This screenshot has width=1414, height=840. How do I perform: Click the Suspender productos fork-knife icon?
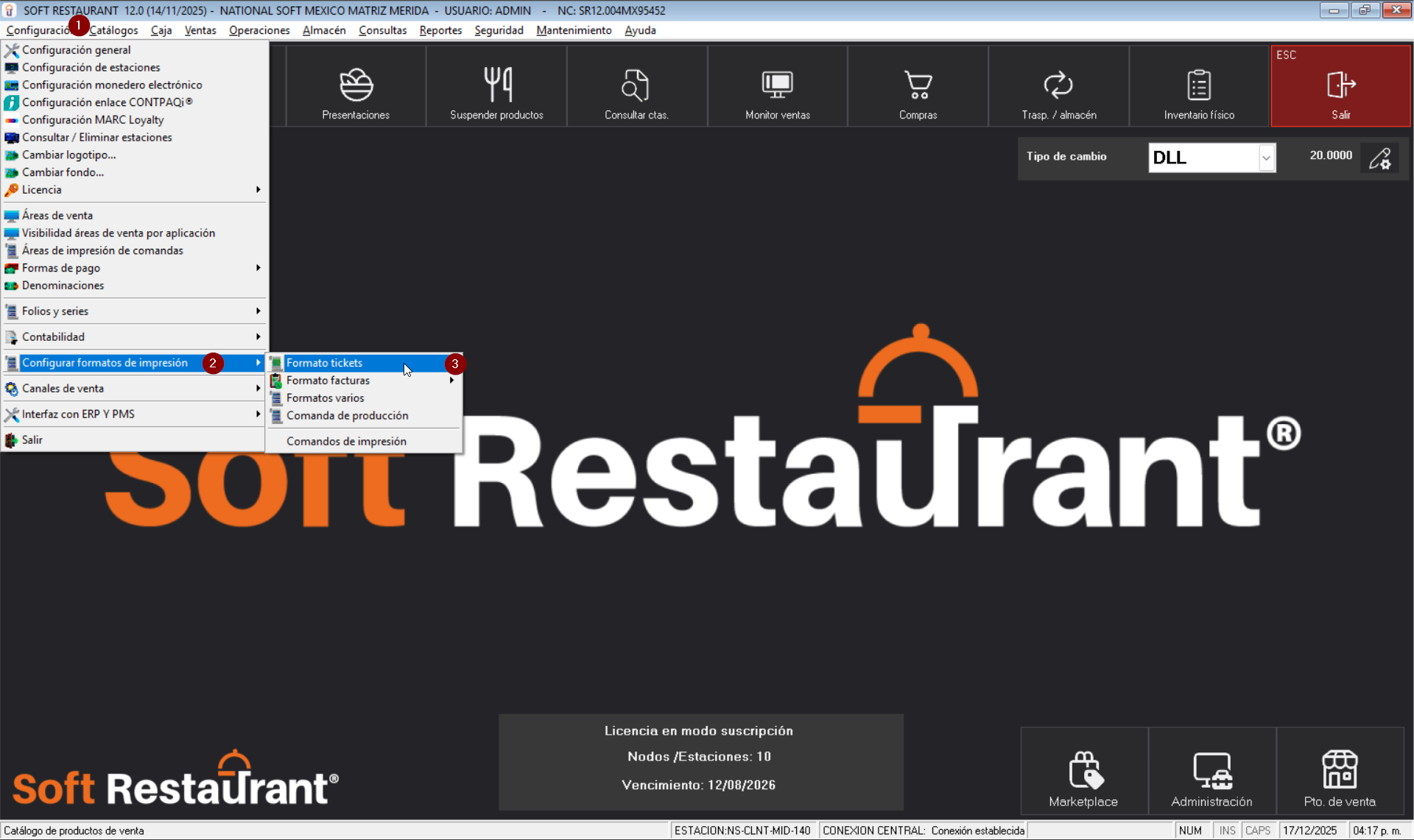(x=497, y=86)
